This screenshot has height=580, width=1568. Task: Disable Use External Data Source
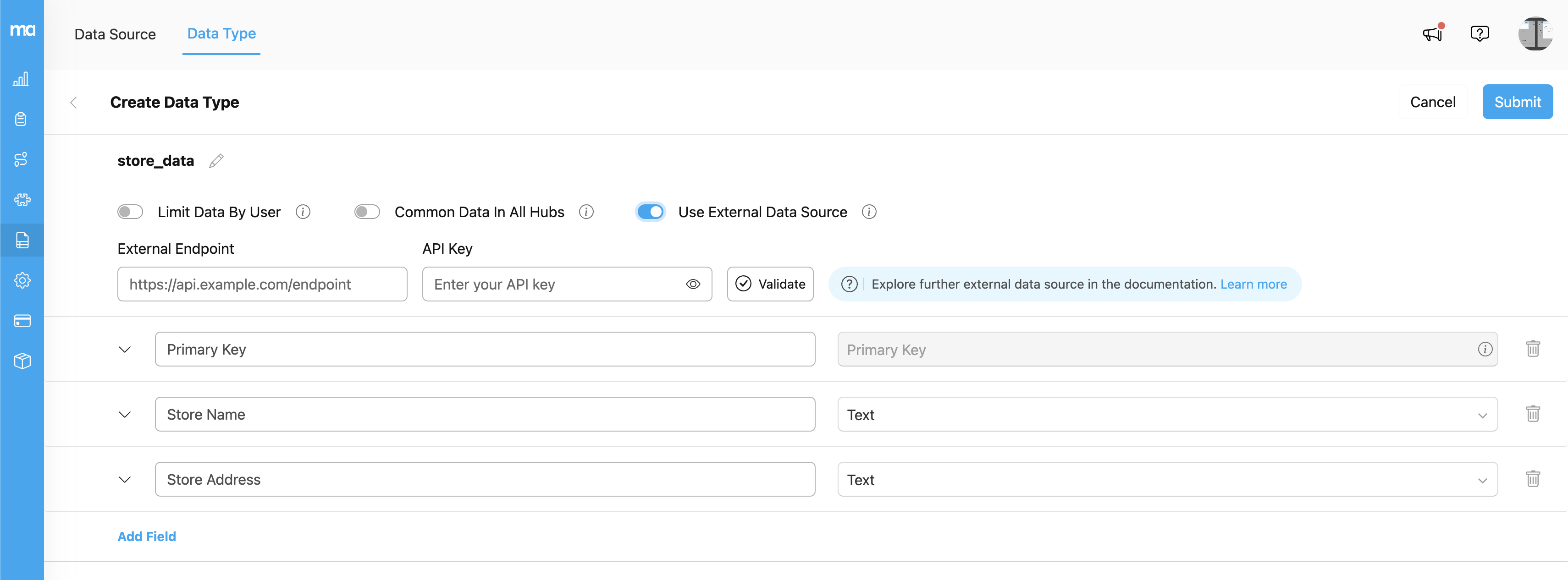pos(651,212)
